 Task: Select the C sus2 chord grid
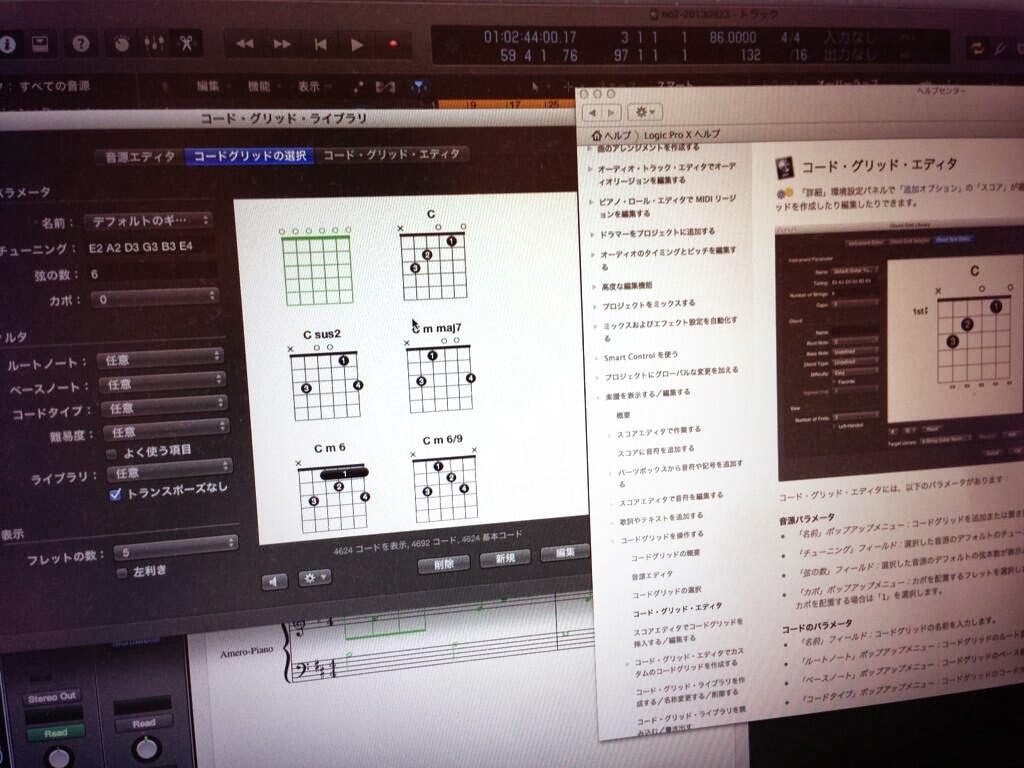[x=325, y=374]
